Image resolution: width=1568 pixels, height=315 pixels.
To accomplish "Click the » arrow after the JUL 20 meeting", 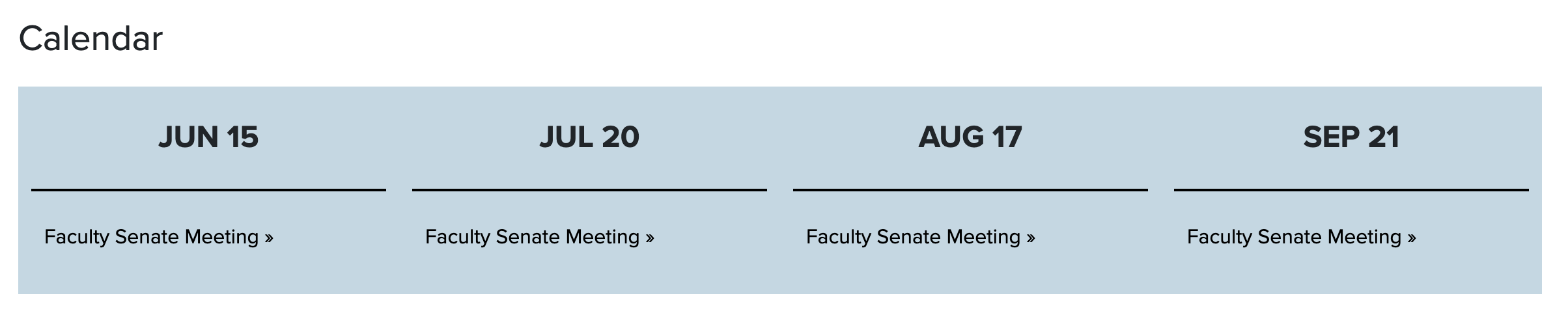I will [x=650, y=238].
